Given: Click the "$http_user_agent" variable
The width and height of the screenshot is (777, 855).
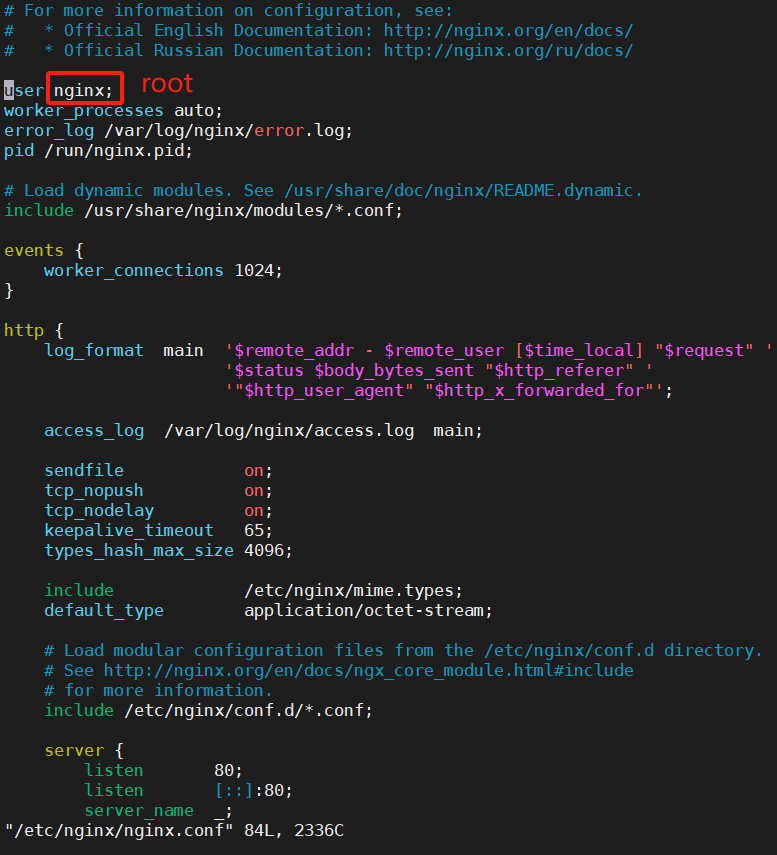Looking at the screenshot, I should click(x=324, y=390).
